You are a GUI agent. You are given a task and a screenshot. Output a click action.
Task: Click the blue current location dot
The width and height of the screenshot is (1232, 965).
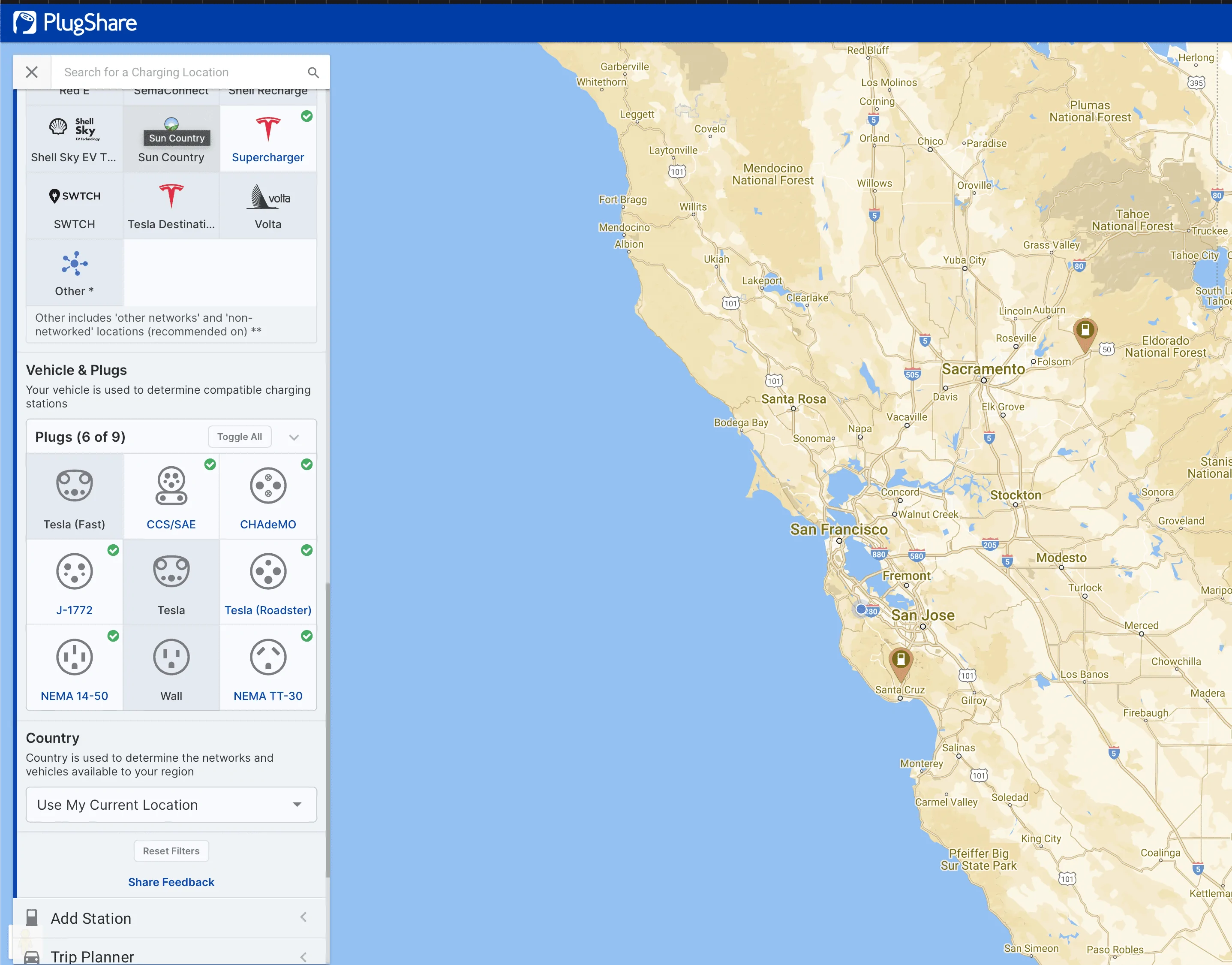[x=860, y=609]
